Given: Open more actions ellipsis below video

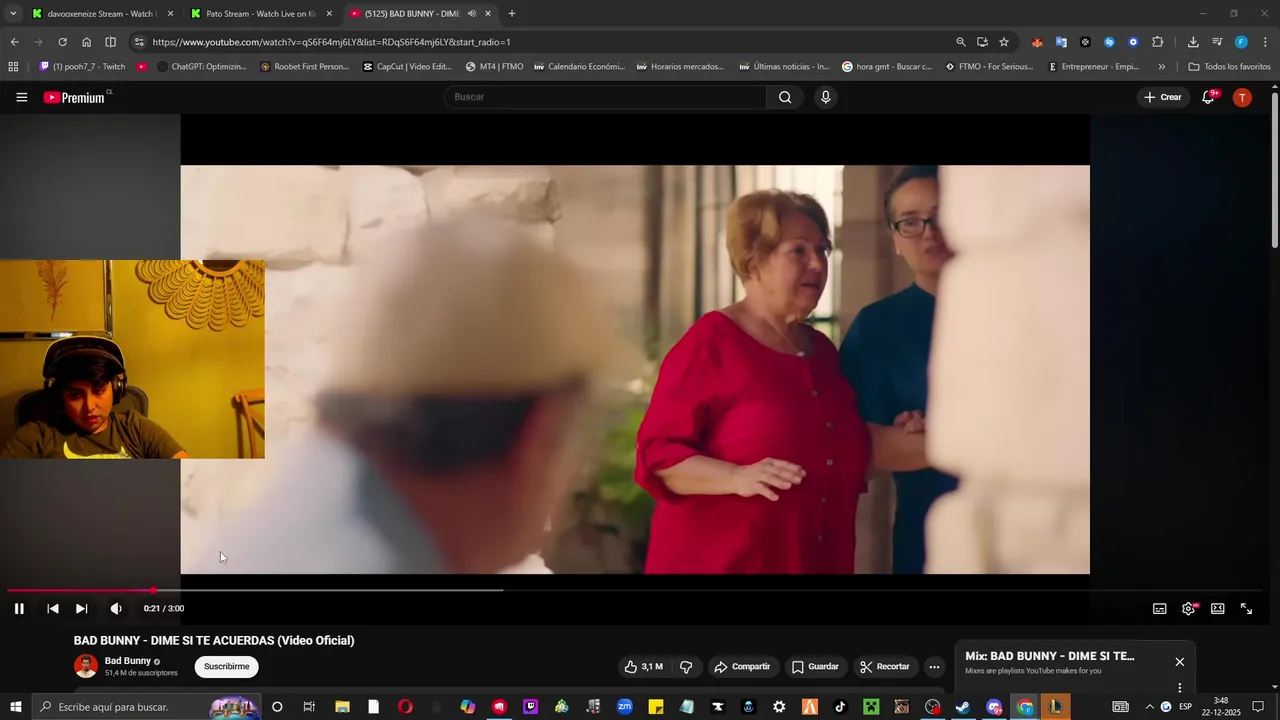Looking at the screenshot, I should (x=934, y=667).
